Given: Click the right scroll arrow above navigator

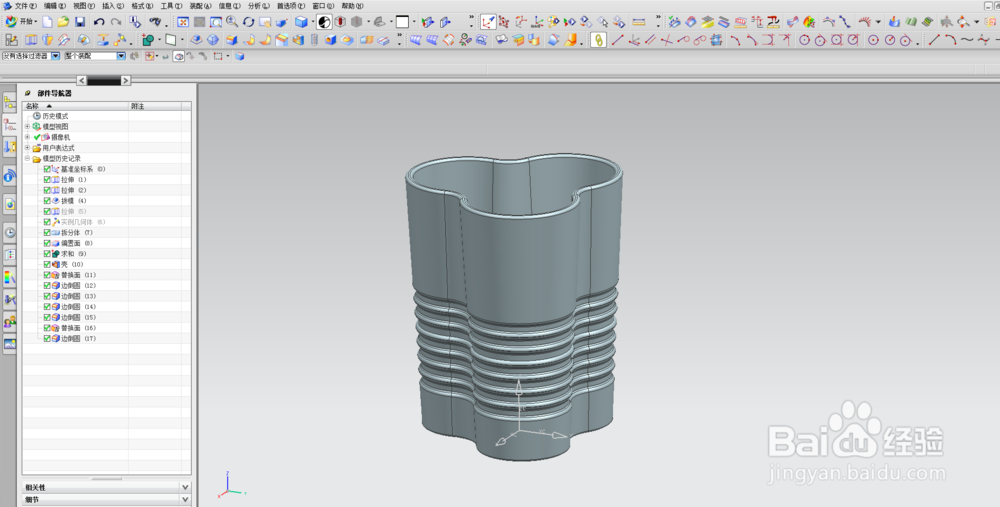Looking at the screenshot, I should click(x=126, y=80).
